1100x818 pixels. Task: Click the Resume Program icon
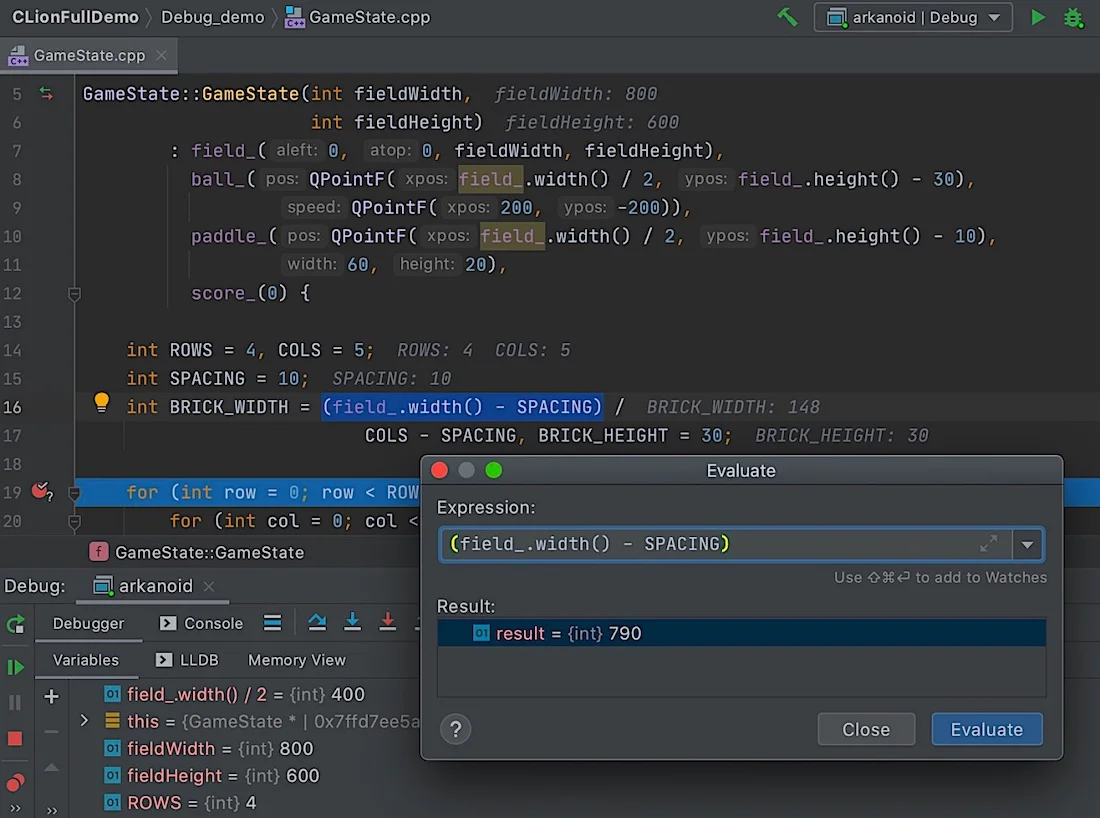point(15,667)
